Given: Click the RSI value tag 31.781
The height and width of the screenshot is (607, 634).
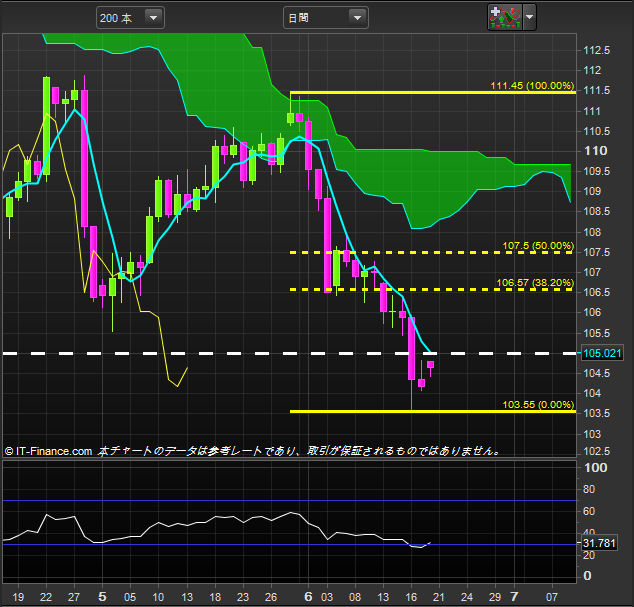Looking at the screenshot, I should pyautogui.click(x=599, y=543).
